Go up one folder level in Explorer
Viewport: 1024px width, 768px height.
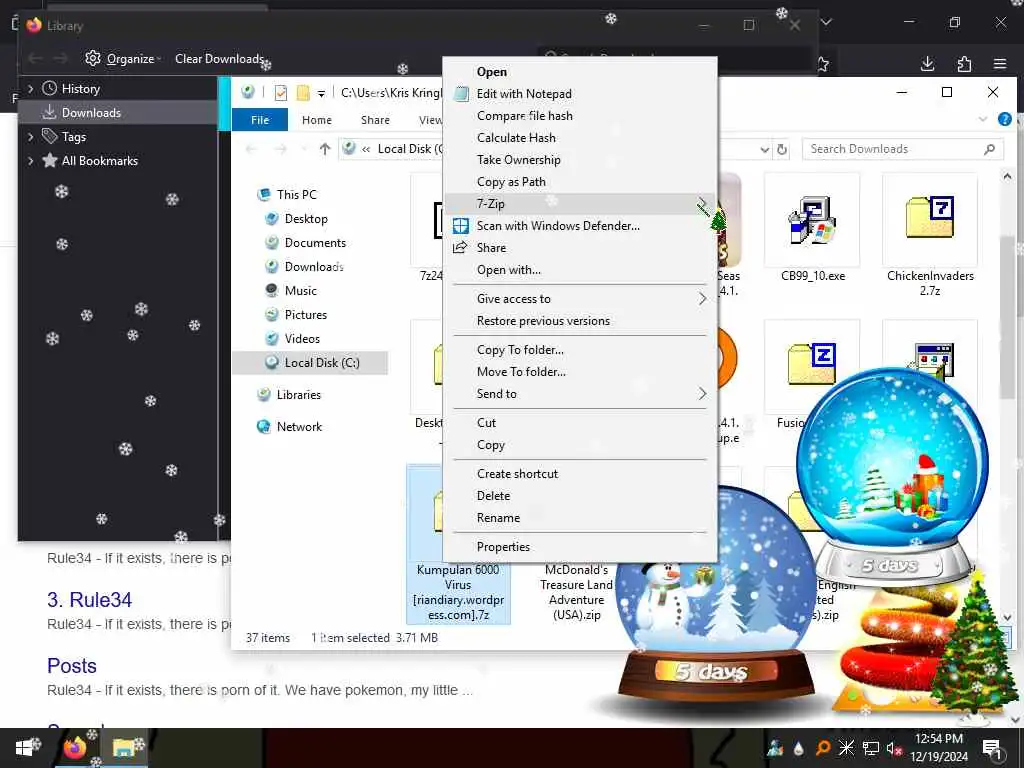(325, 149)
